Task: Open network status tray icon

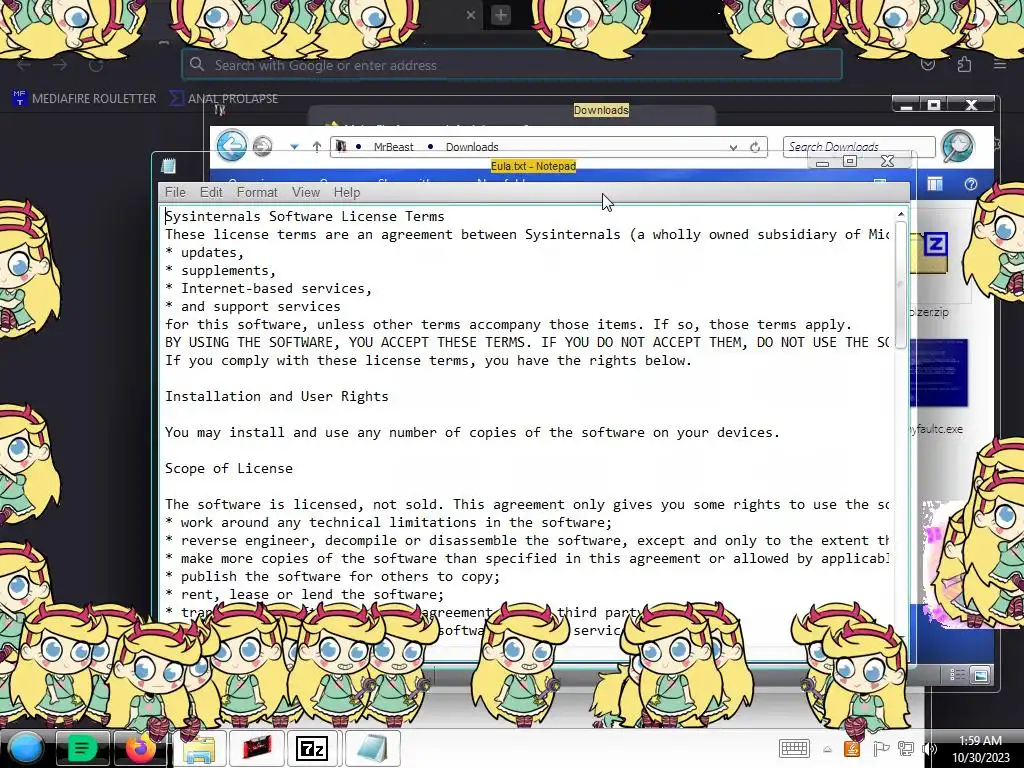Action: [906, 749]
